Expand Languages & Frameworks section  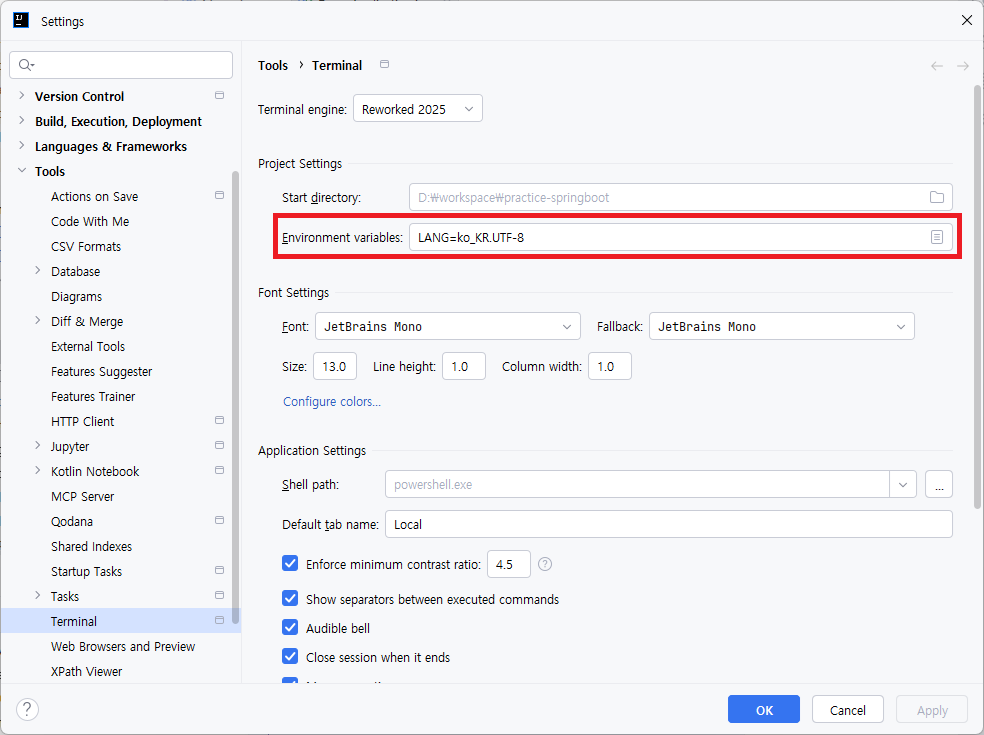coord(22,146)
